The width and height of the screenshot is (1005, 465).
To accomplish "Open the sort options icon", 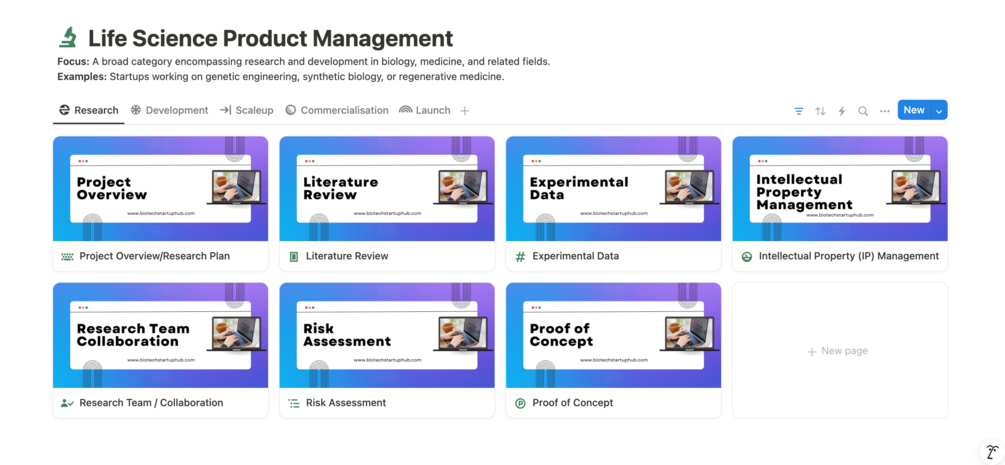I will pyautogui.click(x=820, y=111).
